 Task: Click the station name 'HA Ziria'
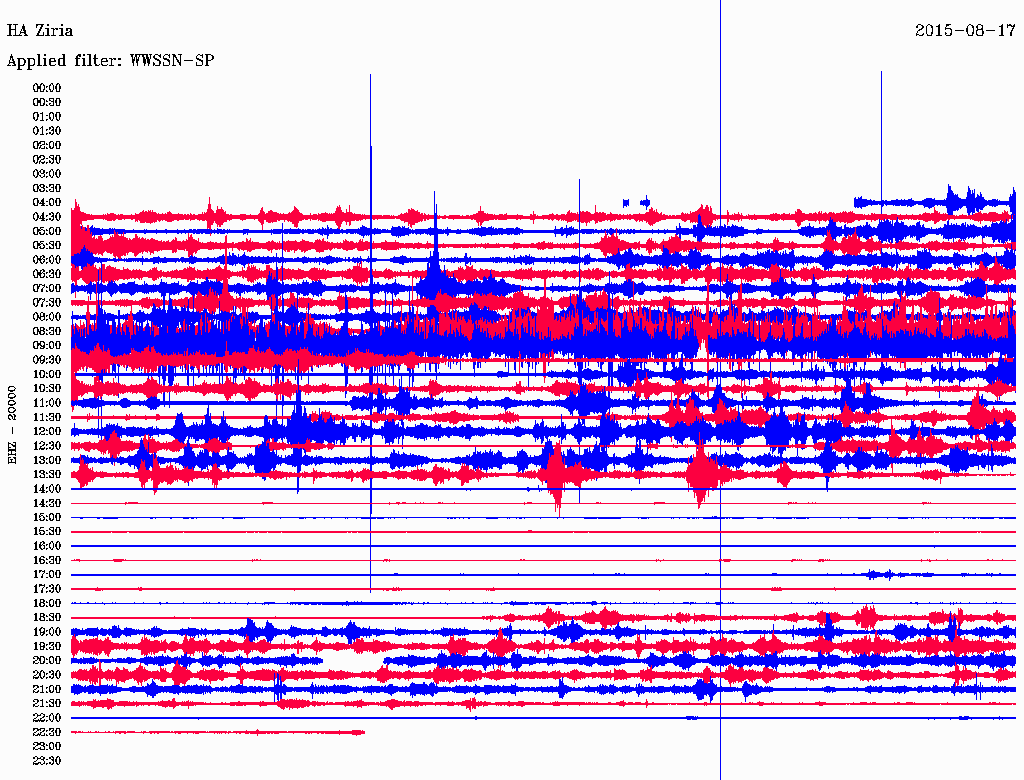[40, 31]
